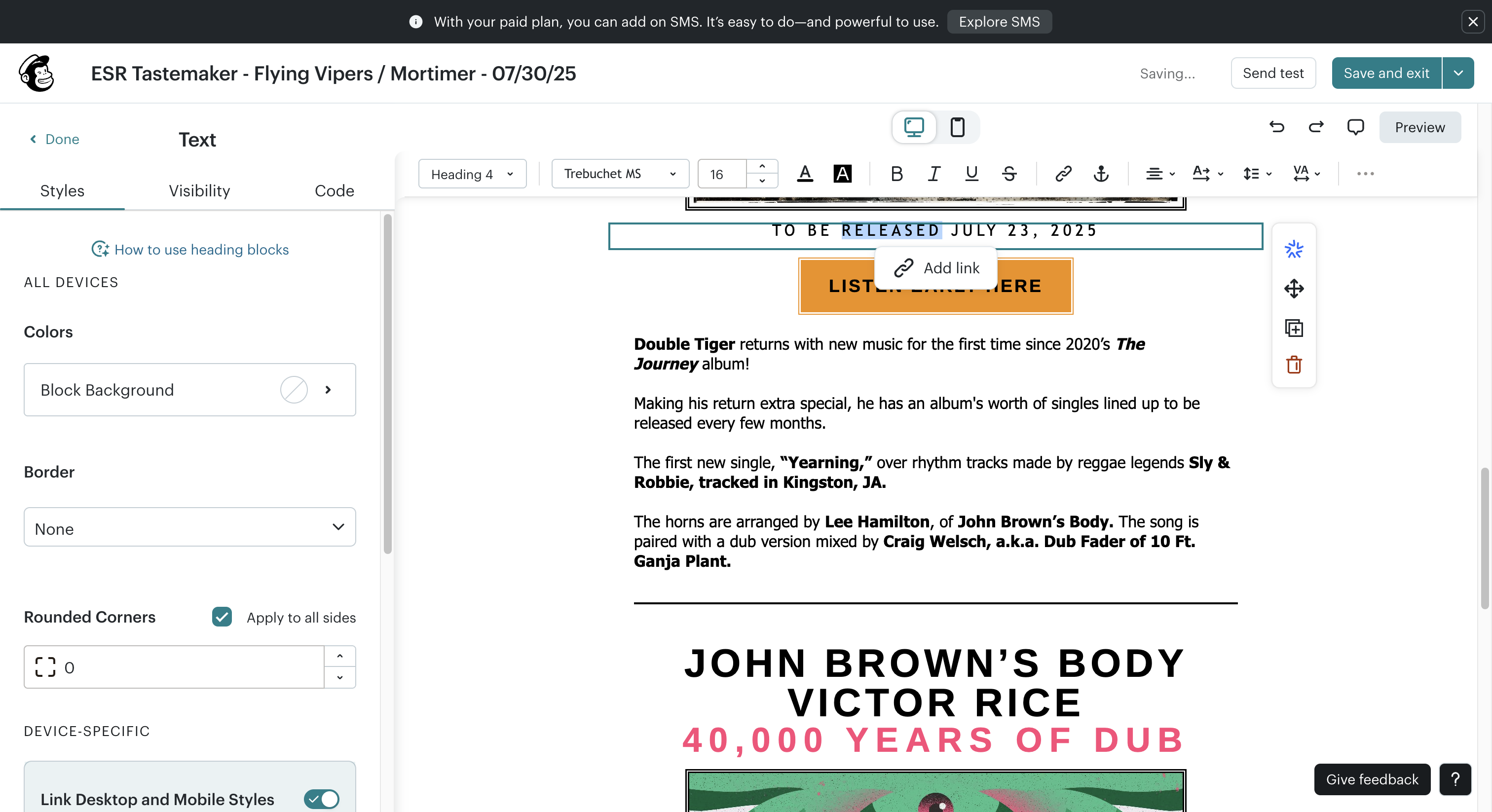Click the help question mark button

point(1455,779)
